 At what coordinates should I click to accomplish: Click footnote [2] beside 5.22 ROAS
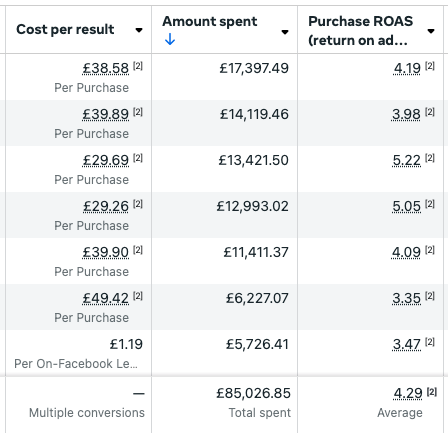[x=430, y=158]
